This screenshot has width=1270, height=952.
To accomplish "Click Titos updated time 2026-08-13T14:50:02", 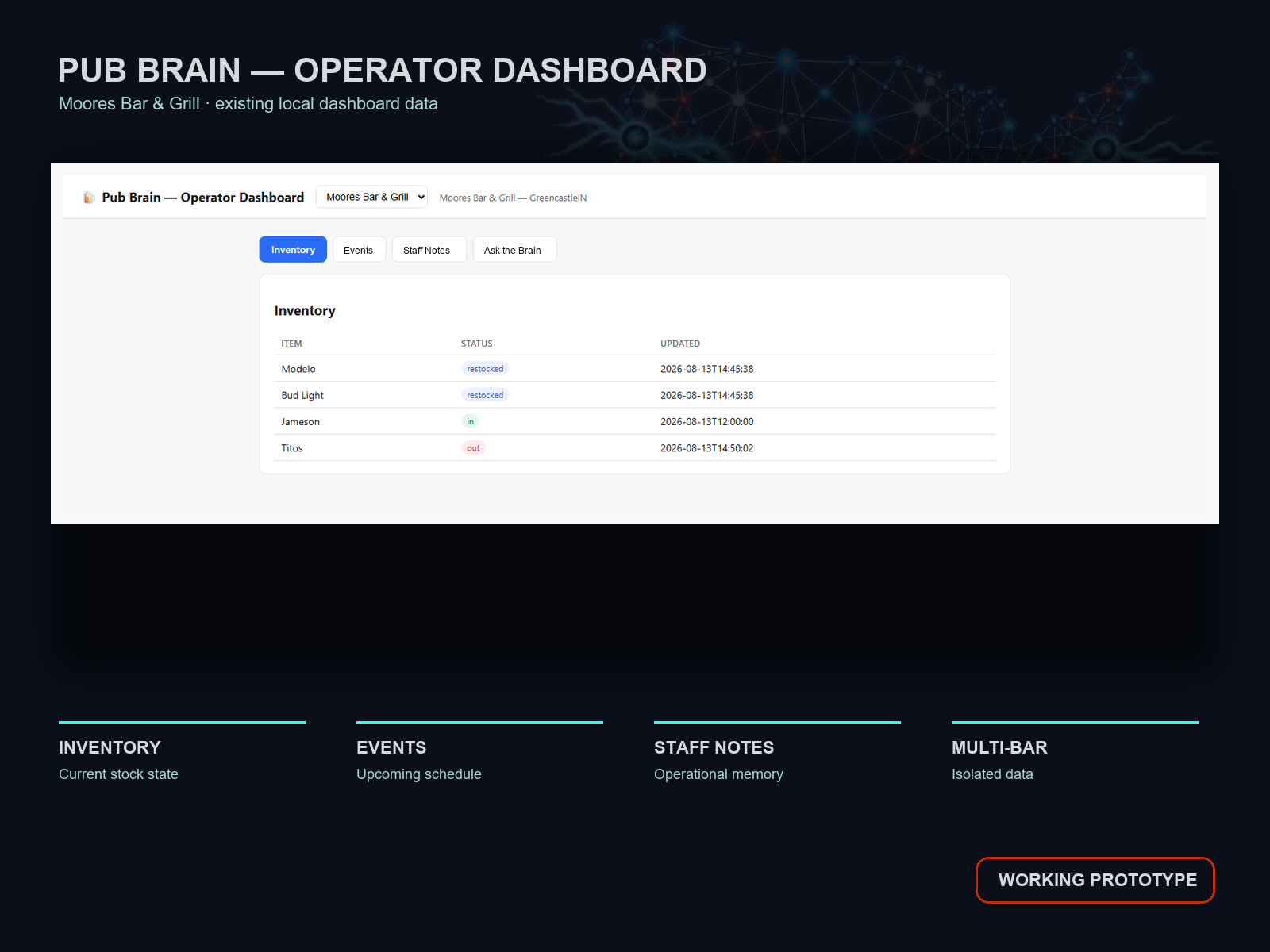I will pos(707,448).
